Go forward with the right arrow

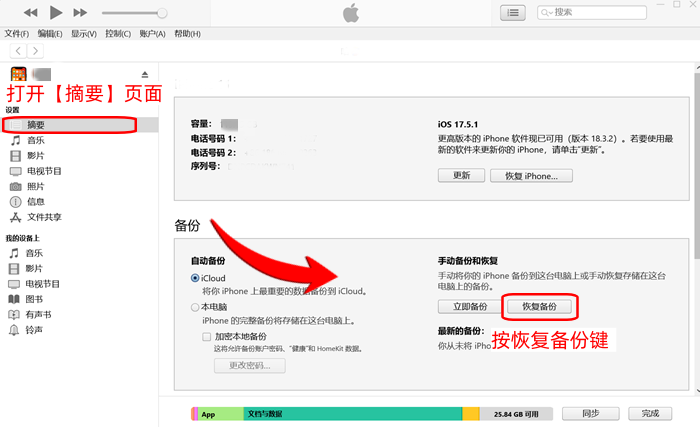click(x=35, y=51)
